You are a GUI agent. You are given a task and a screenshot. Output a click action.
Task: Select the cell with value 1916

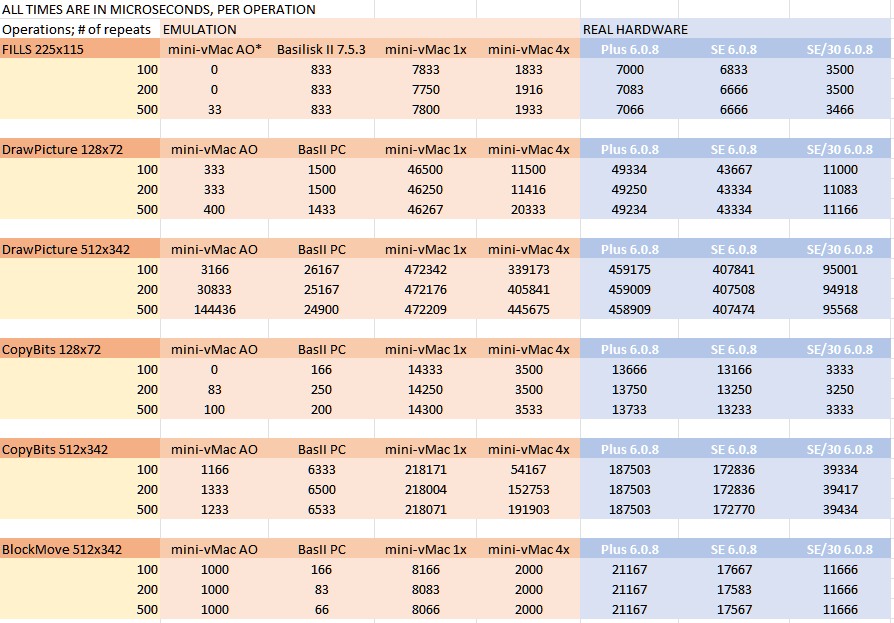[x=529, y=89]
